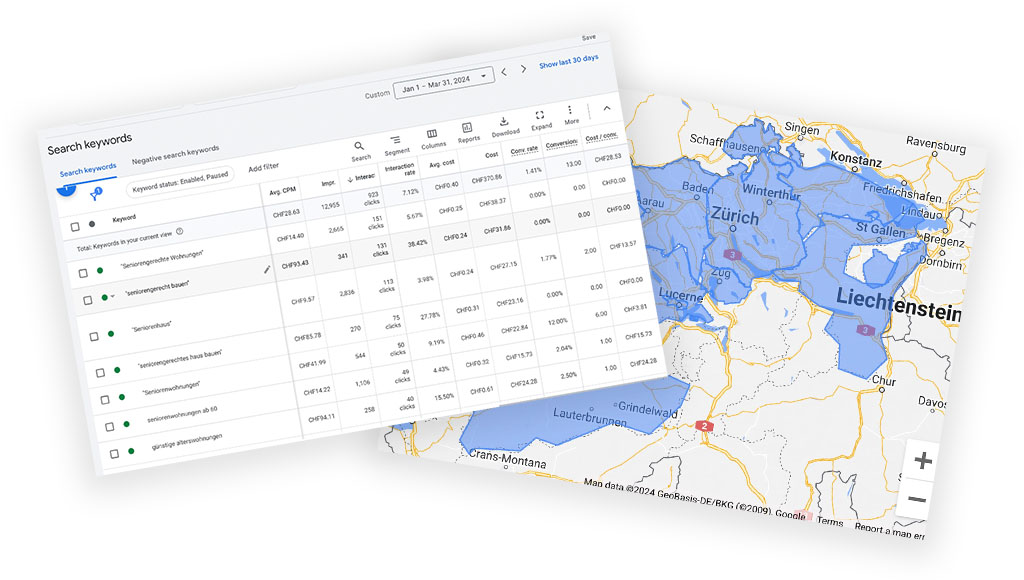Zoom out the map with minus button
Viewport: 1024px width, 580px height.
(x=917, y=500)
